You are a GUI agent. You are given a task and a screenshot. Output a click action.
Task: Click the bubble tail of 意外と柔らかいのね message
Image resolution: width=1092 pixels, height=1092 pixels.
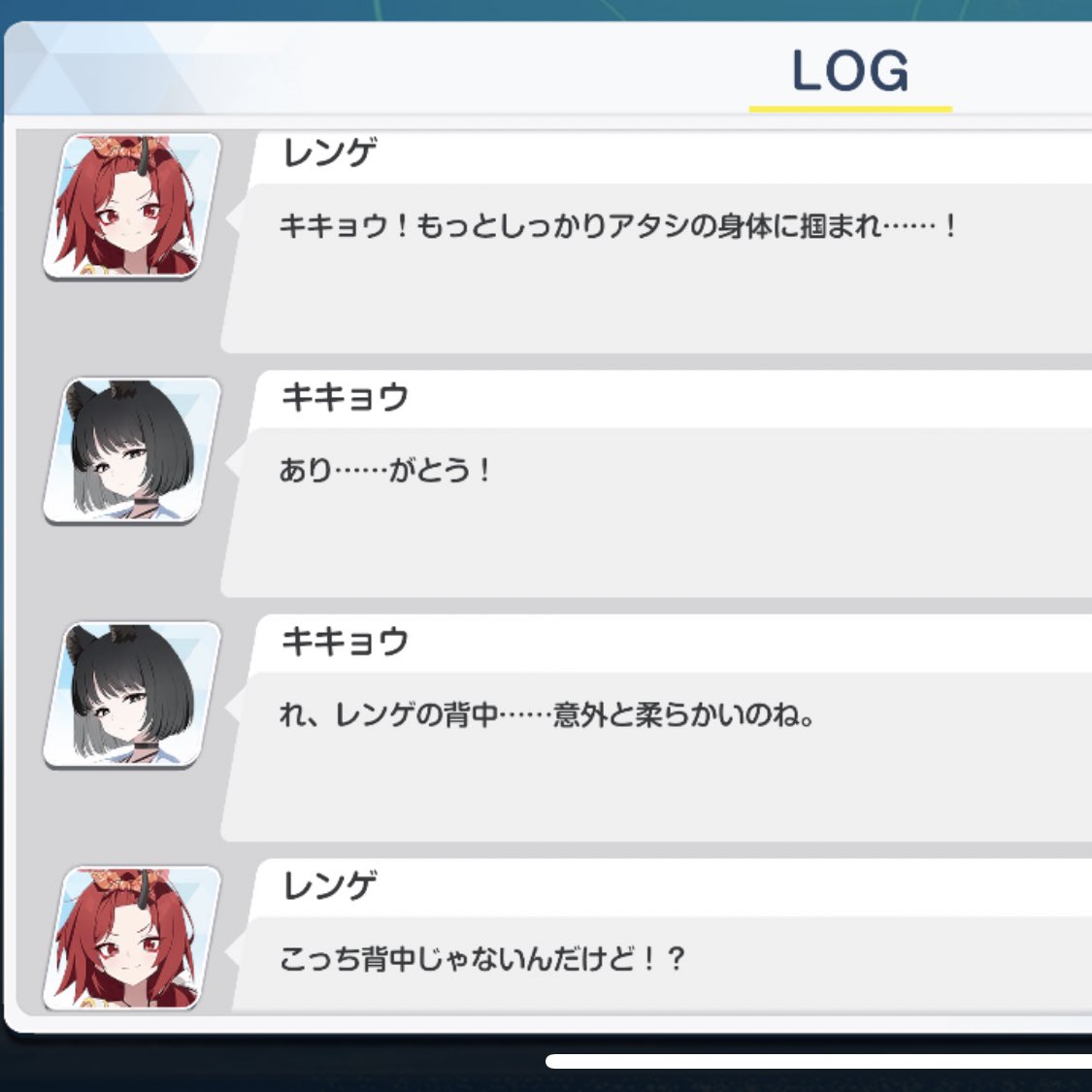(236, 705)
